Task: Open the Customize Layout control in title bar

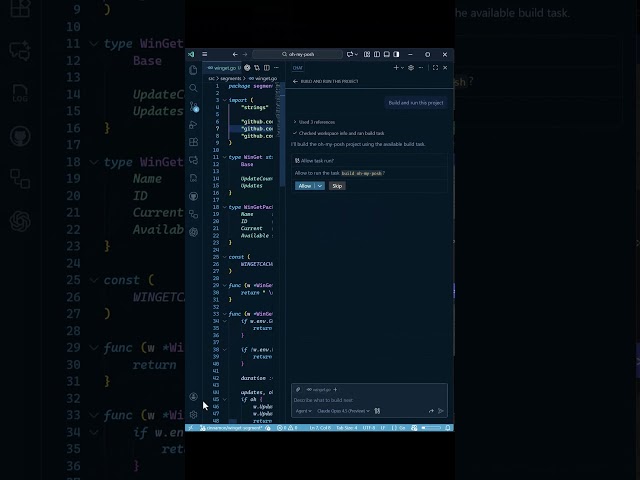Action: tap(367, 54)
